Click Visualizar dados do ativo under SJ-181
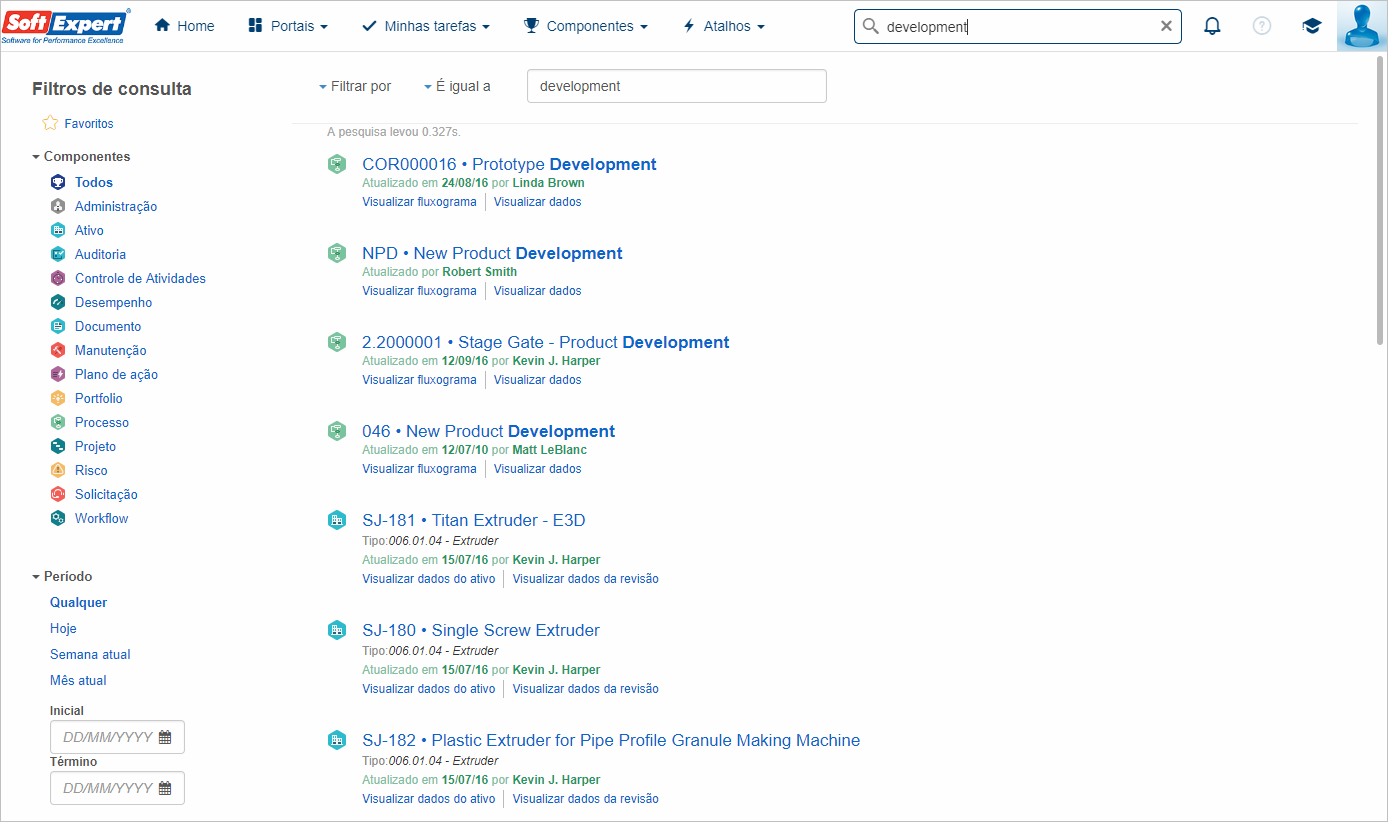 click(x=428, y=579)
